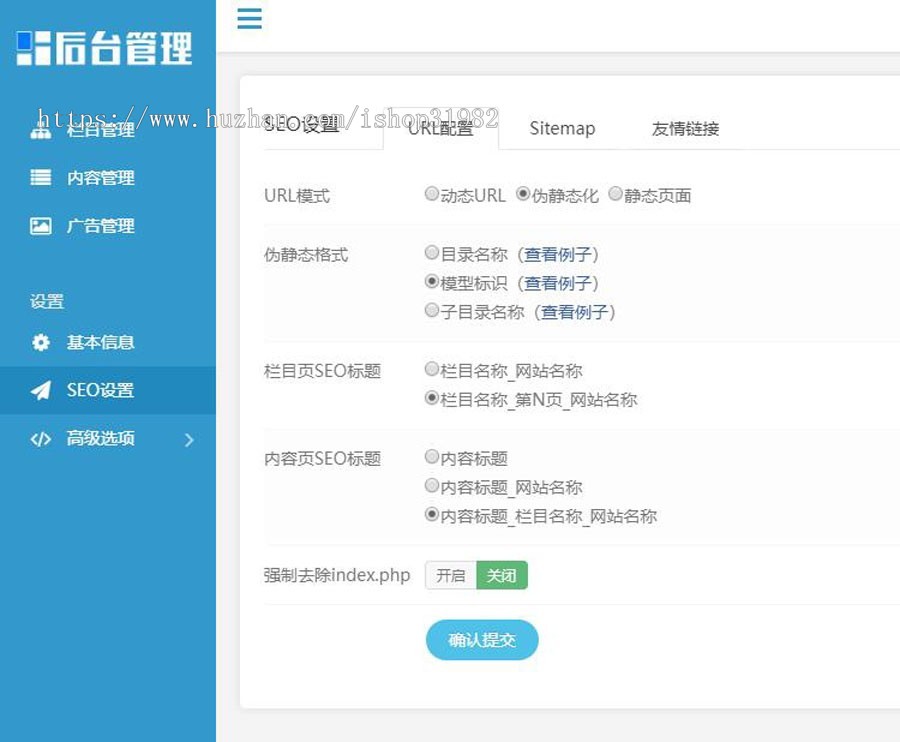The image size is (900, 742).
Task: Open 查看例子 link next to 子目录名称
Action: point(575,312)
